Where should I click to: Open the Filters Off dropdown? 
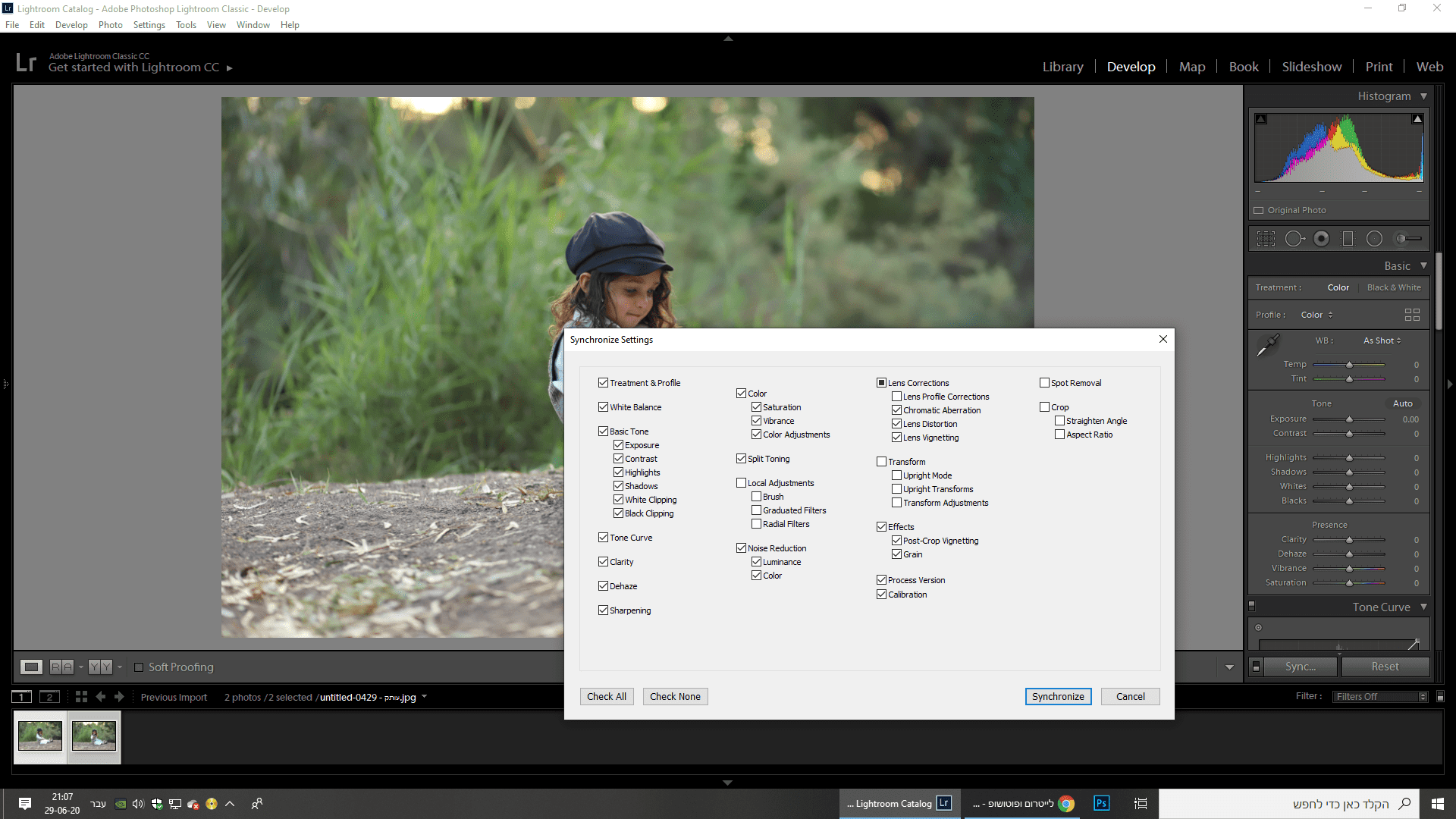pyautogui.click(x=1380, y=697)
